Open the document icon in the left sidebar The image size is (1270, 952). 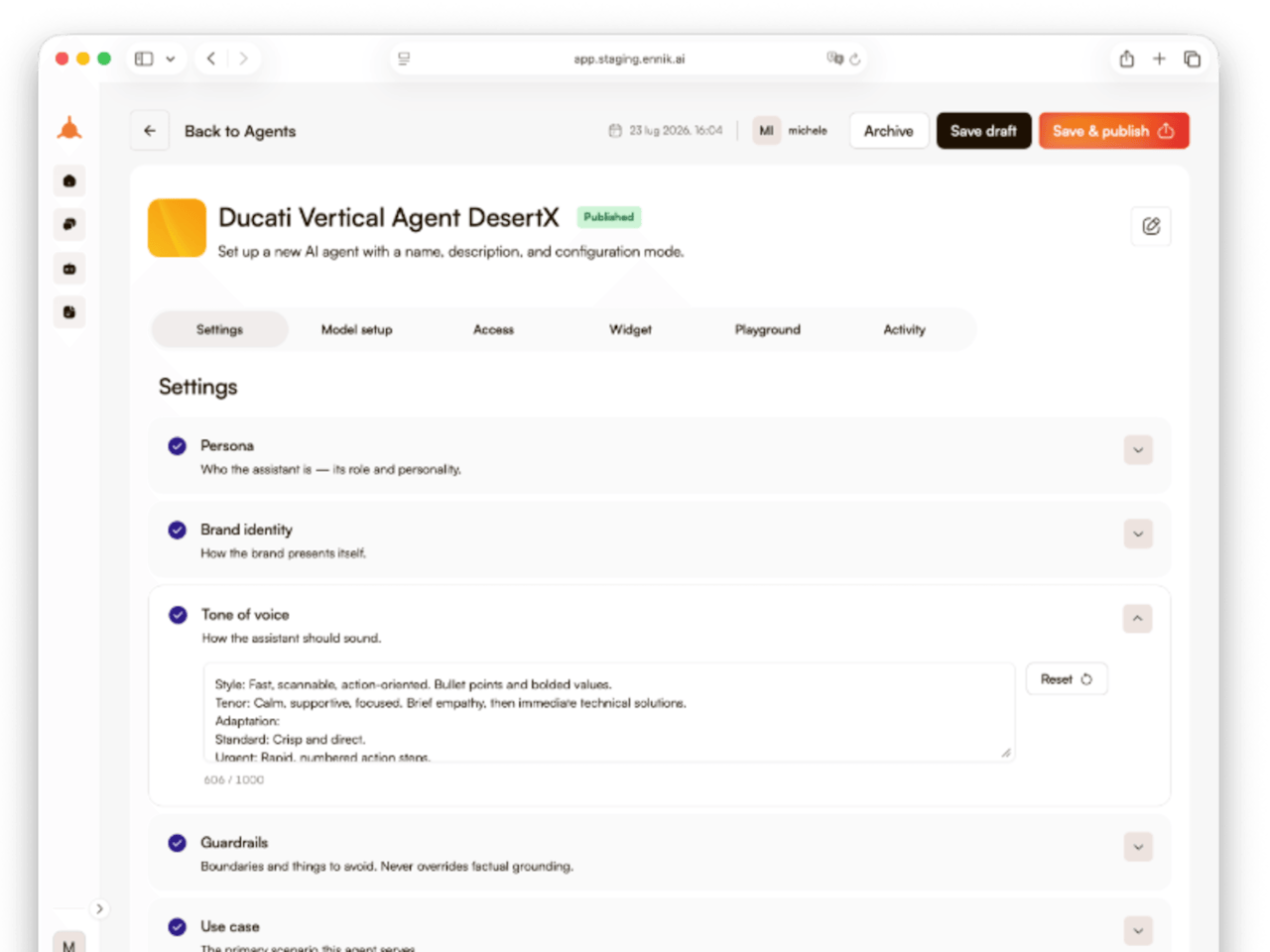click(69, 312)
